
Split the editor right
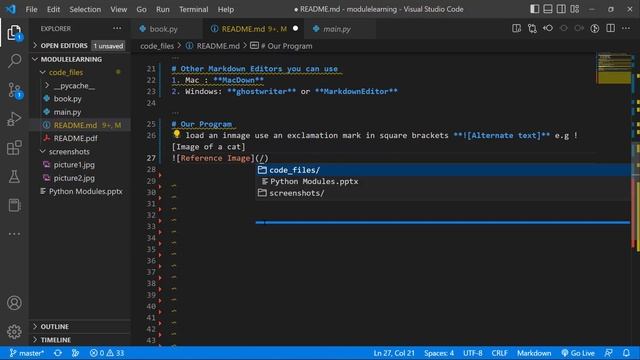click(x=611, y=29)
